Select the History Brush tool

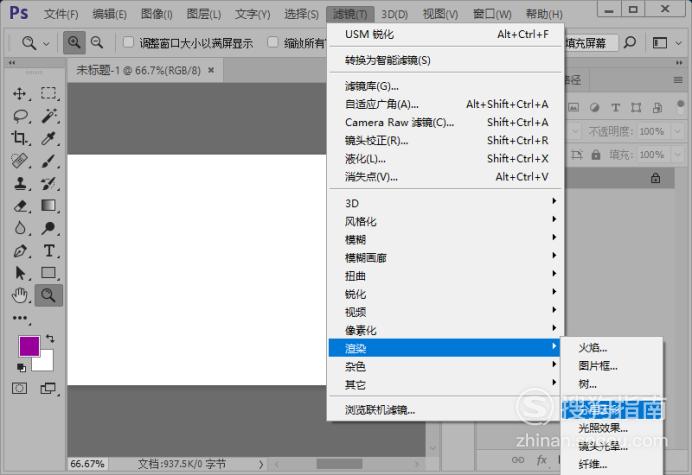[x=49, y=183]
